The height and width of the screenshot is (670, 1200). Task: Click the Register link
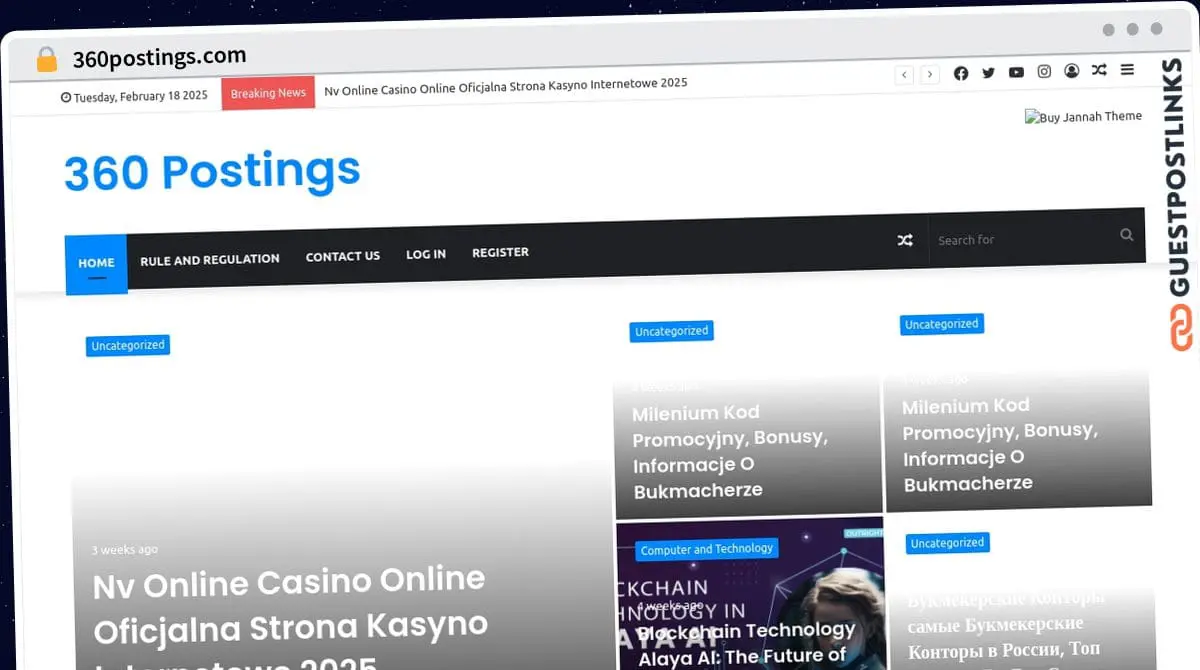point(500,252)
